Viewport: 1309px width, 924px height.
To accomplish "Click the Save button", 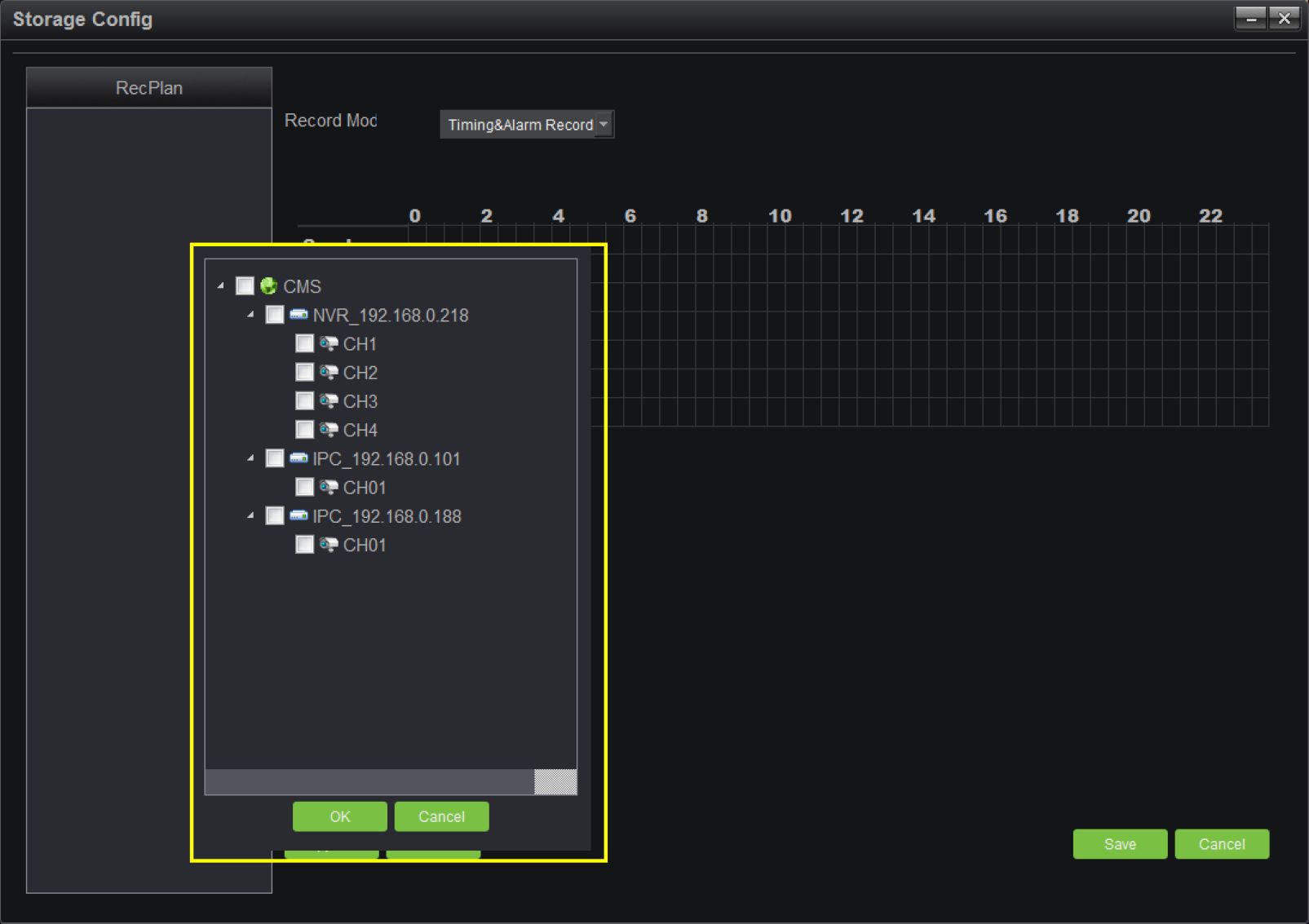I will pos(1119,844).
